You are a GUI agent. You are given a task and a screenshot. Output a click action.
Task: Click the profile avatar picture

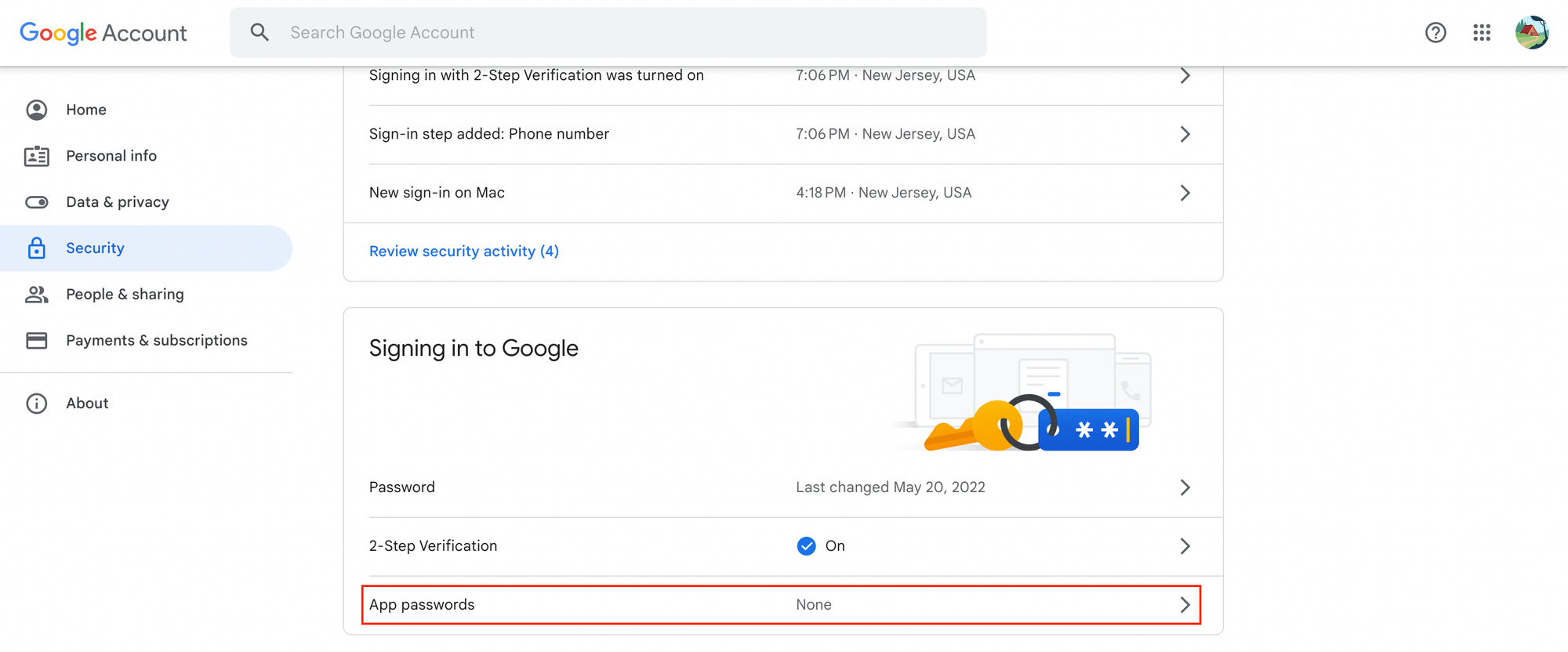point(1532,32)
